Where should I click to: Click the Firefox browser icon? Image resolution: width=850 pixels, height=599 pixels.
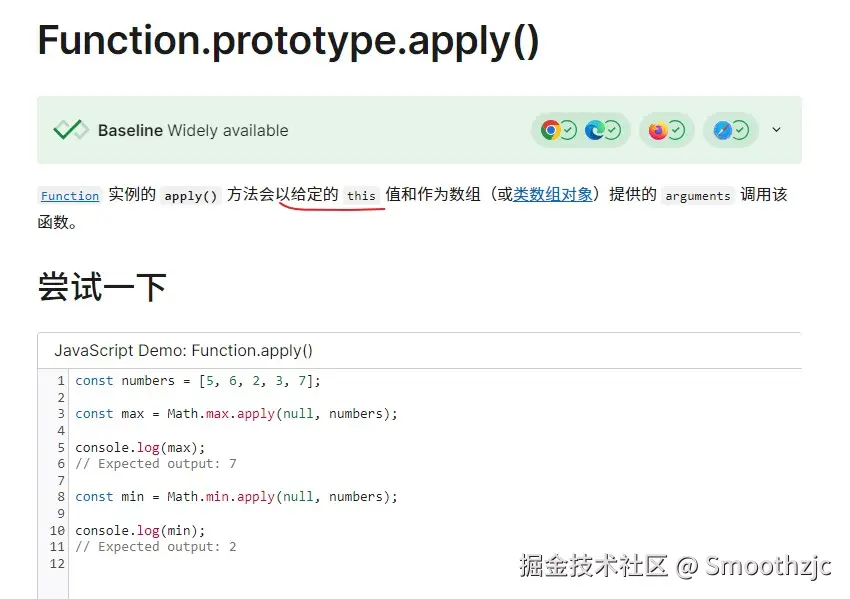657,130
